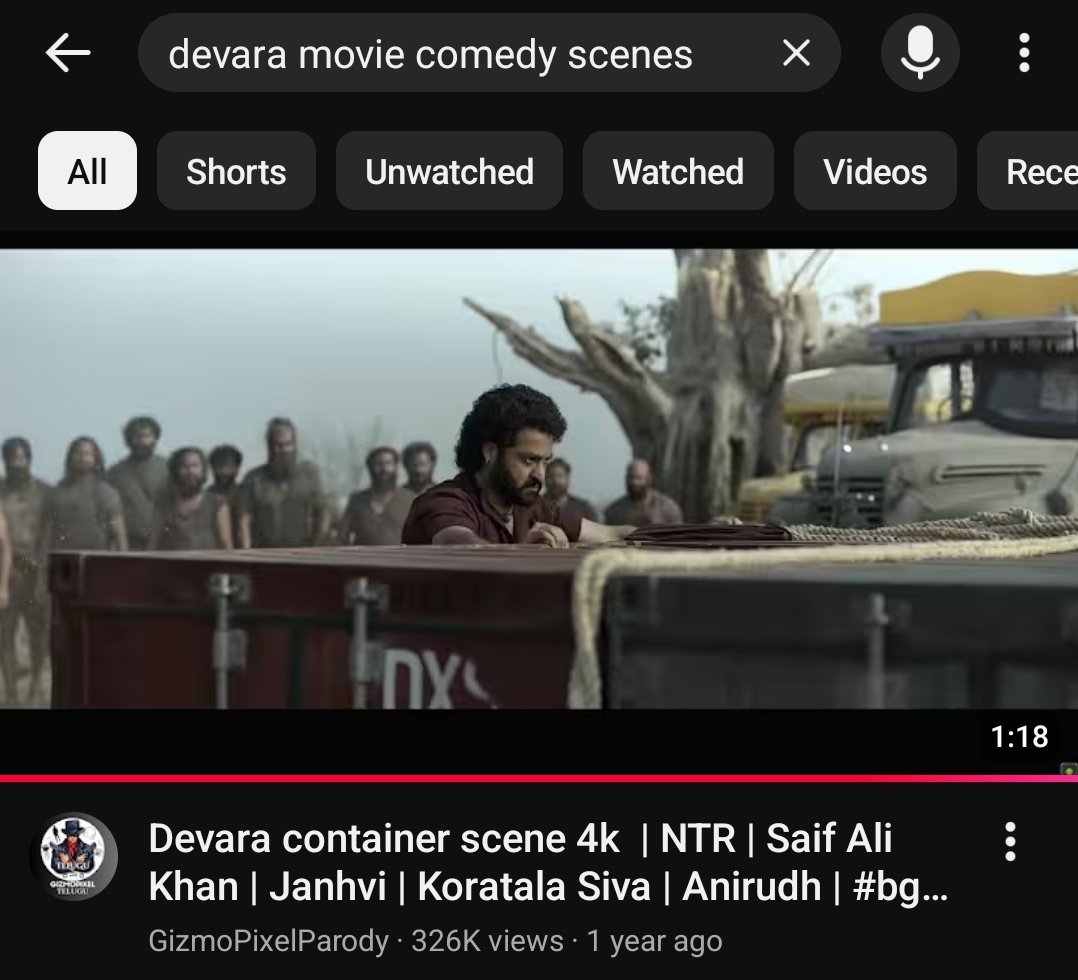This screenshot has width=1078, height=980.
Task: Open the 'Devara container scene 4k' video title
Action: (548, 862)
